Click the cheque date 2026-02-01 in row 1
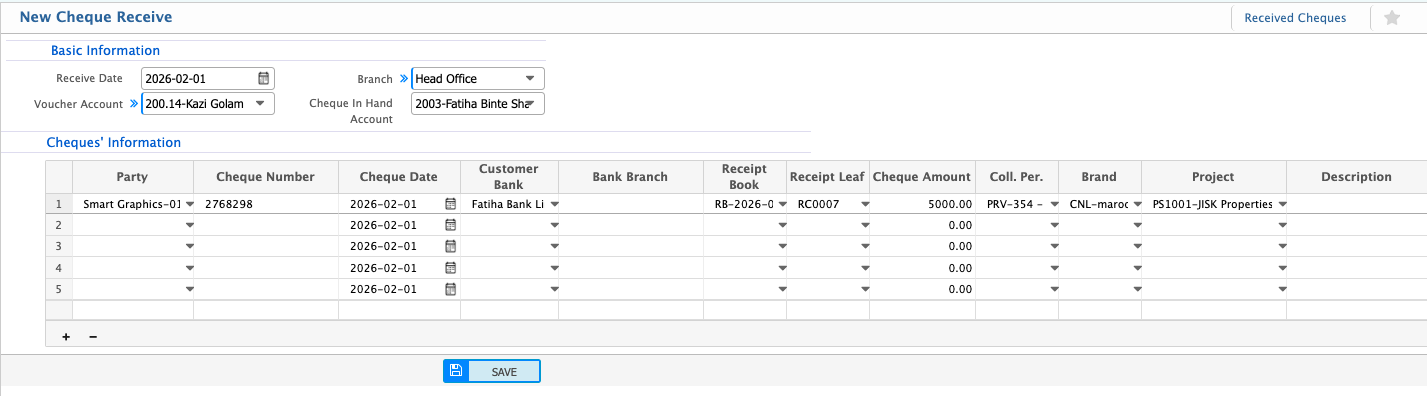 pos(384,204)
